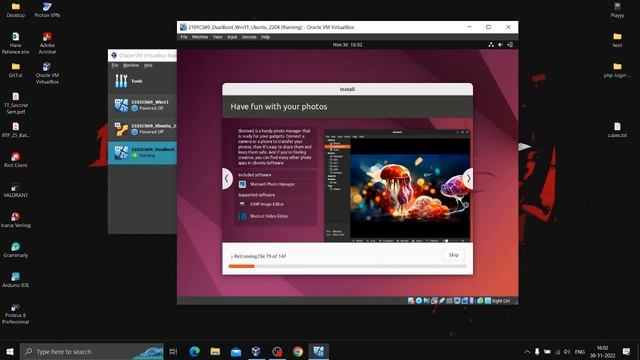This screenshot has height=360, width=640.
Task: Open the Adobe Acrobat desktop shortcut
Action: click(x=47, y=43)
